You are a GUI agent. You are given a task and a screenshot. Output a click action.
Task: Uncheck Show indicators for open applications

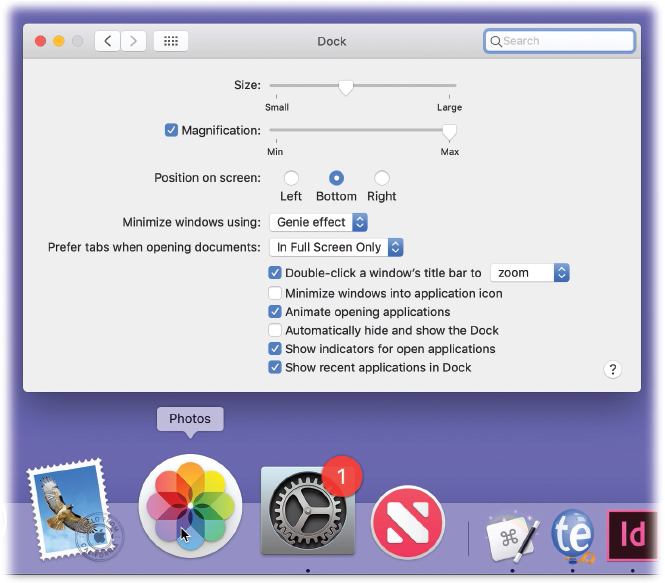point(275,349)
